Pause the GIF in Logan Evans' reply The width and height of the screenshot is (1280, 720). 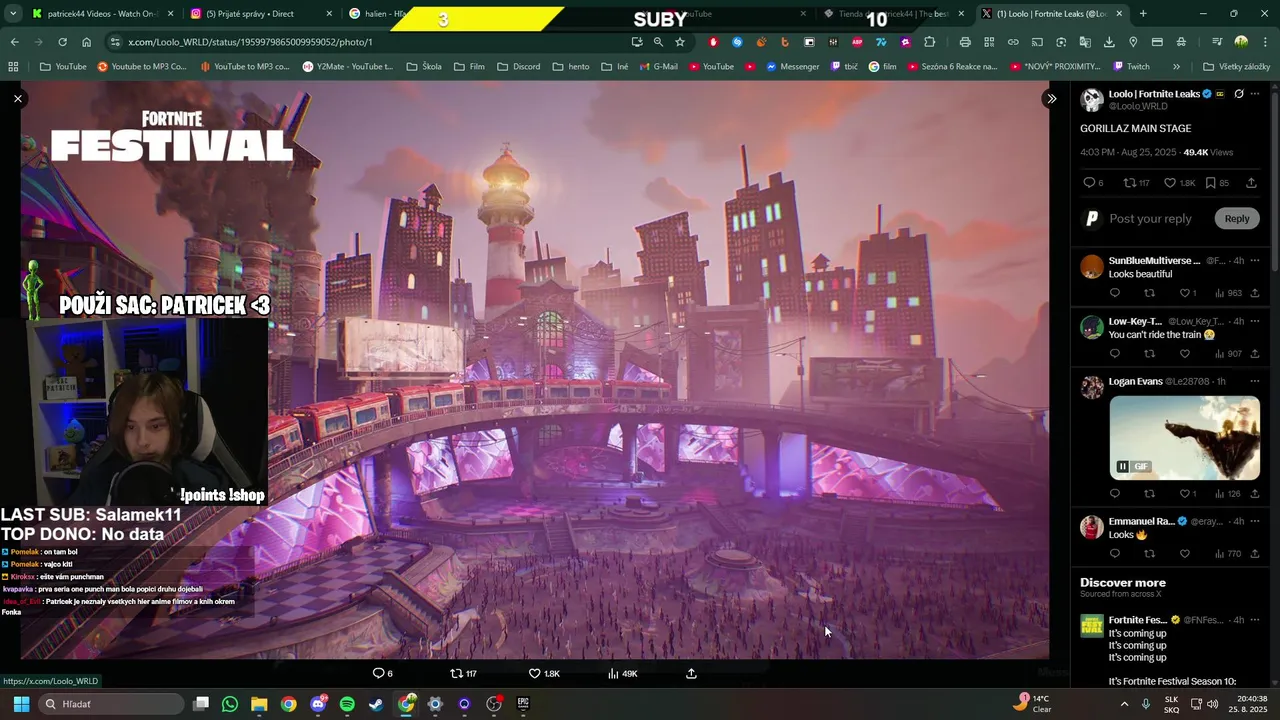pyautogui.click(x=1123, y=467)
